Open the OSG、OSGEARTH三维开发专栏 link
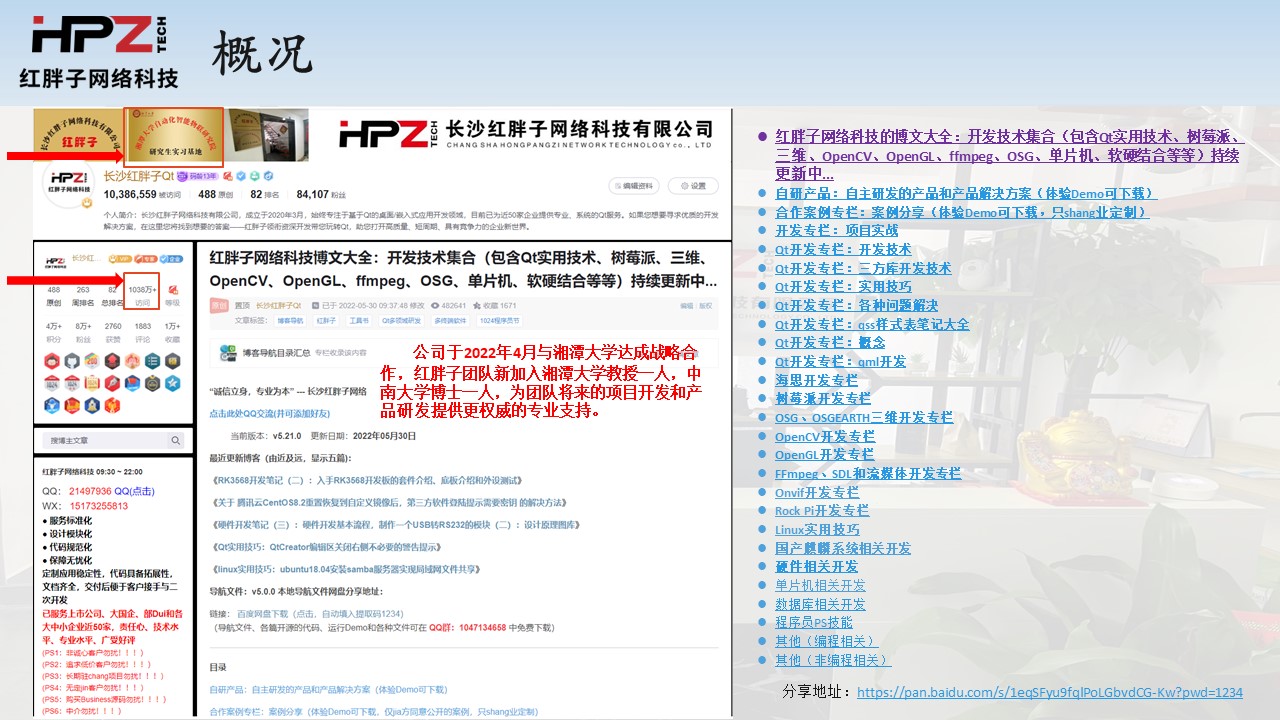The width and height of the screenshot is (1280, 720). click(x=864, y=417)
